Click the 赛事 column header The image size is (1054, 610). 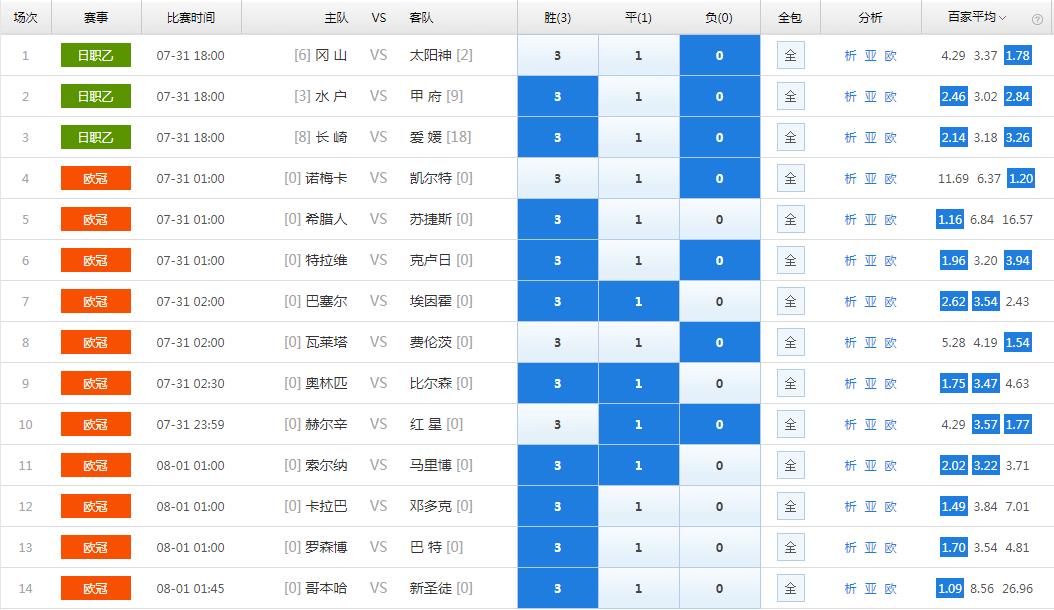(96, 17)
